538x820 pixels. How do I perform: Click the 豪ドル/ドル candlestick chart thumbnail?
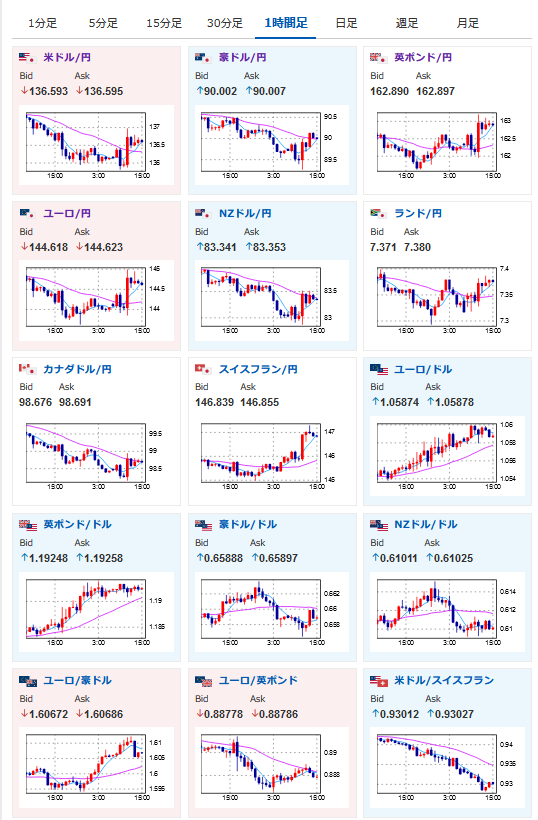271,612
